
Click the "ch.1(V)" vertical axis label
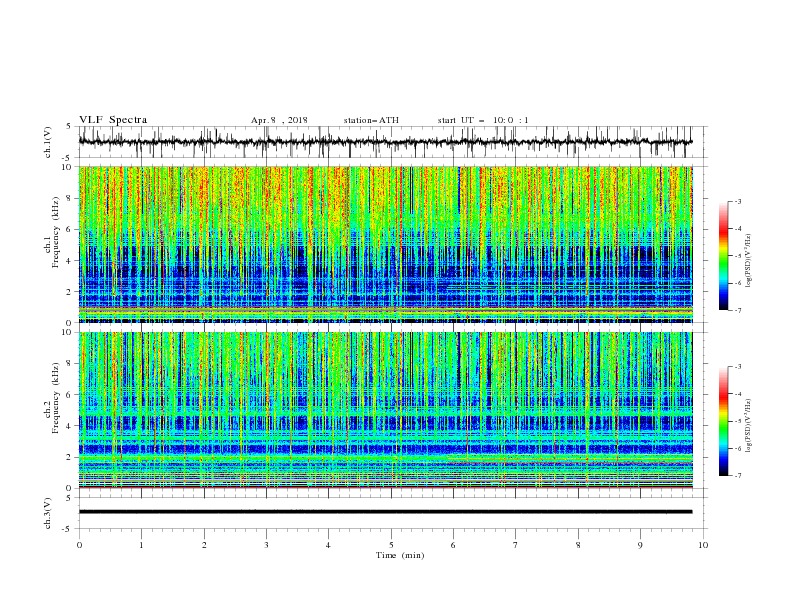point(48,142)
